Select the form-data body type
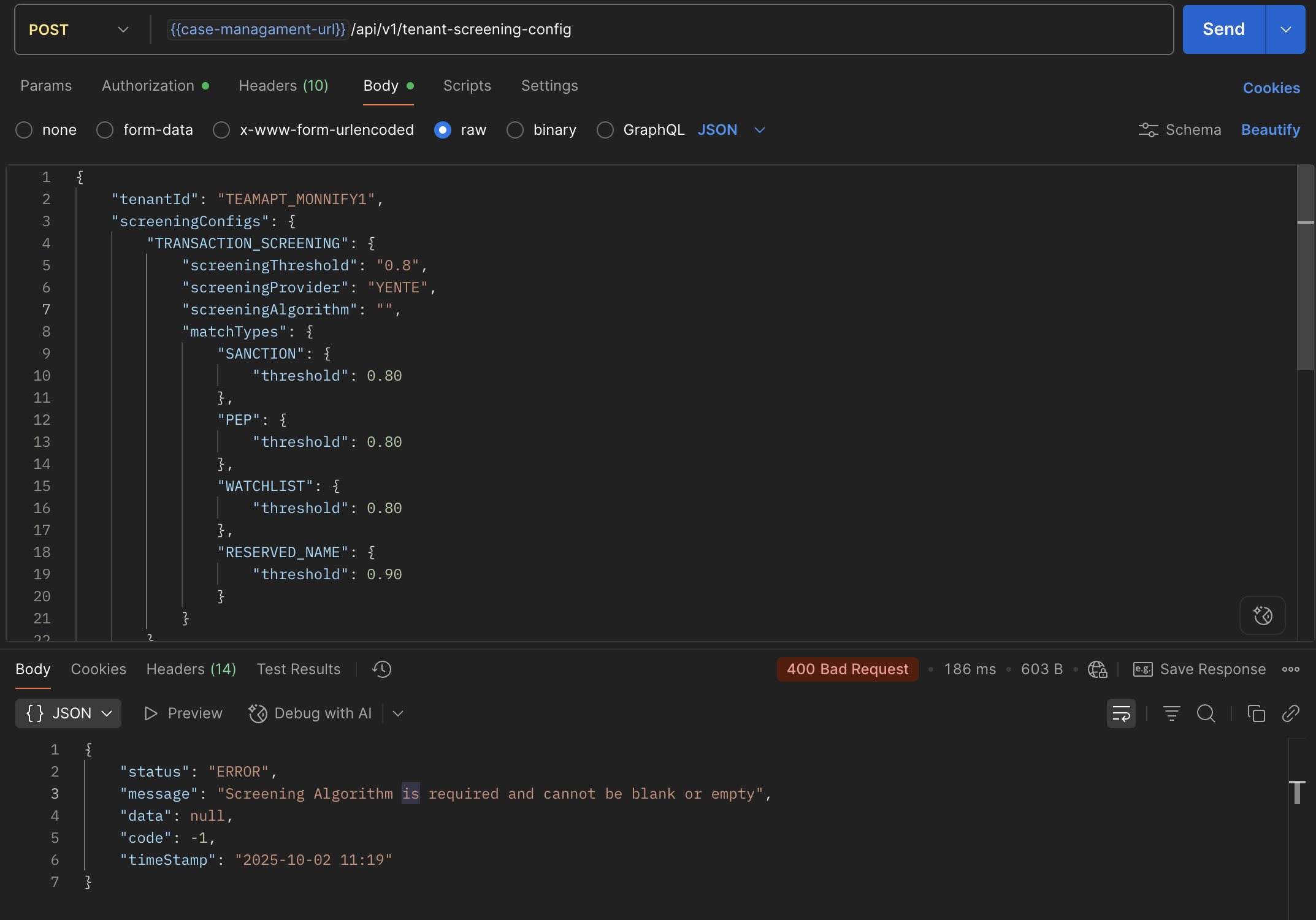Screen dimensions: 1316x920 click(105, 130)
